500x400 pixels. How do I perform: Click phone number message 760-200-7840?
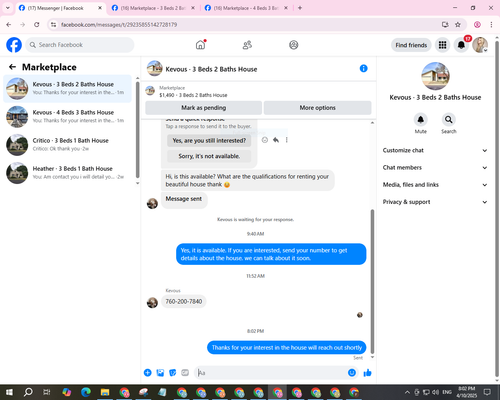[x=184, y=301]
